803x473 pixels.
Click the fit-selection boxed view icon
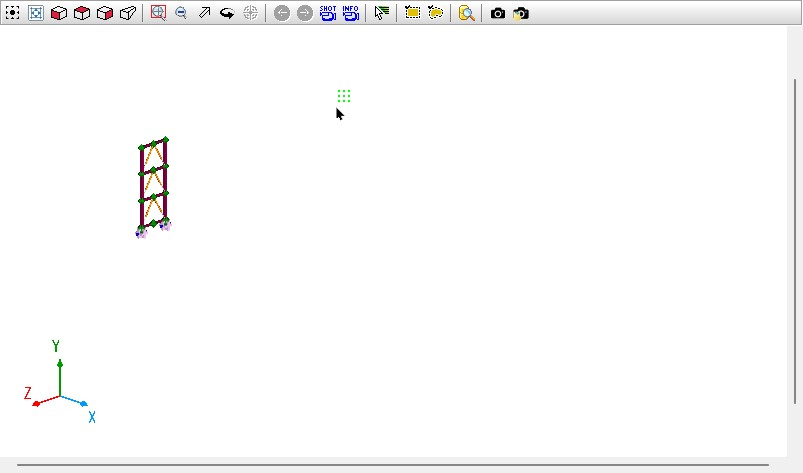tap(36, 13)
